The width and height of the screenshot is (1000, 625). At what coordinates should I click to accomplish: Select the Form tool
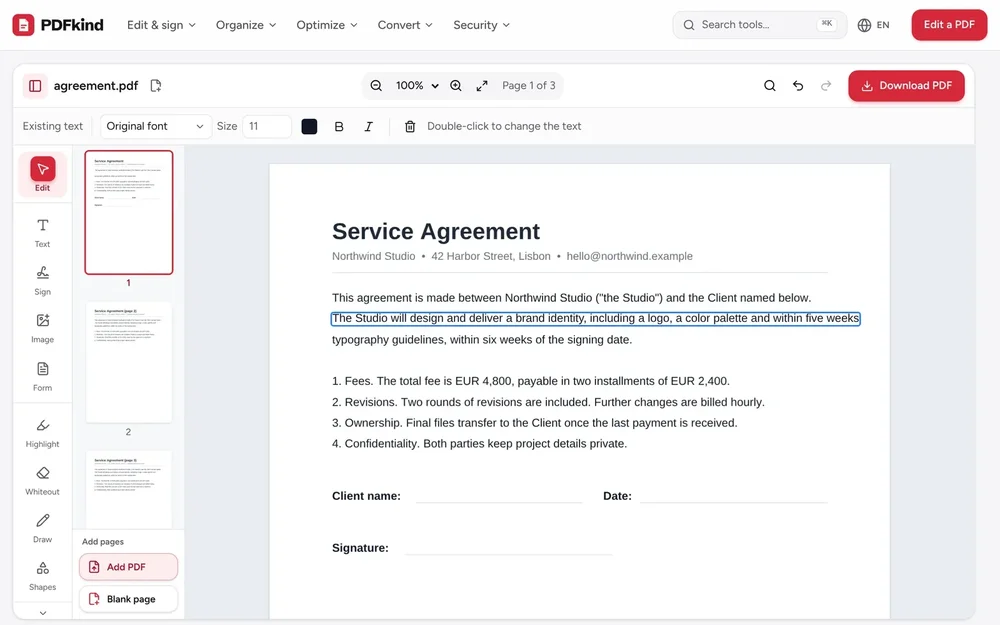click(x=42, y=377)
